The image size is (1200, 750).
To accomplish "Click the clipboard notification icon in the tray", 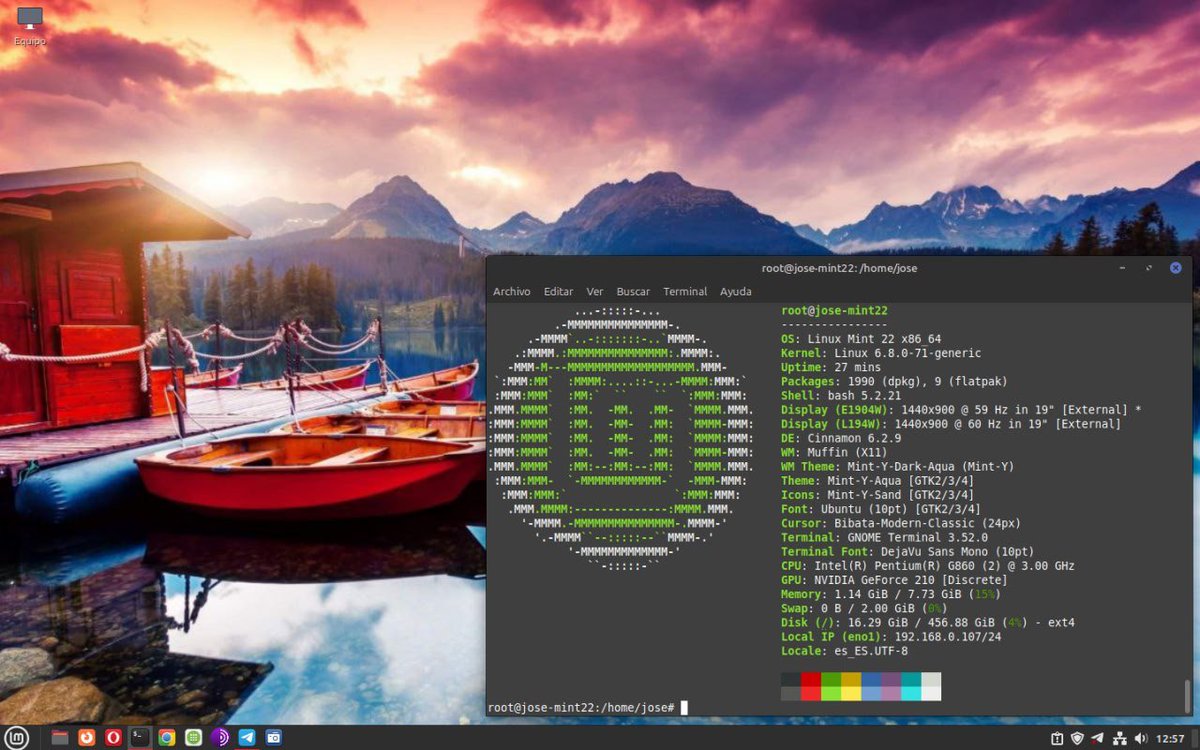I will [x=1057, y=740].
